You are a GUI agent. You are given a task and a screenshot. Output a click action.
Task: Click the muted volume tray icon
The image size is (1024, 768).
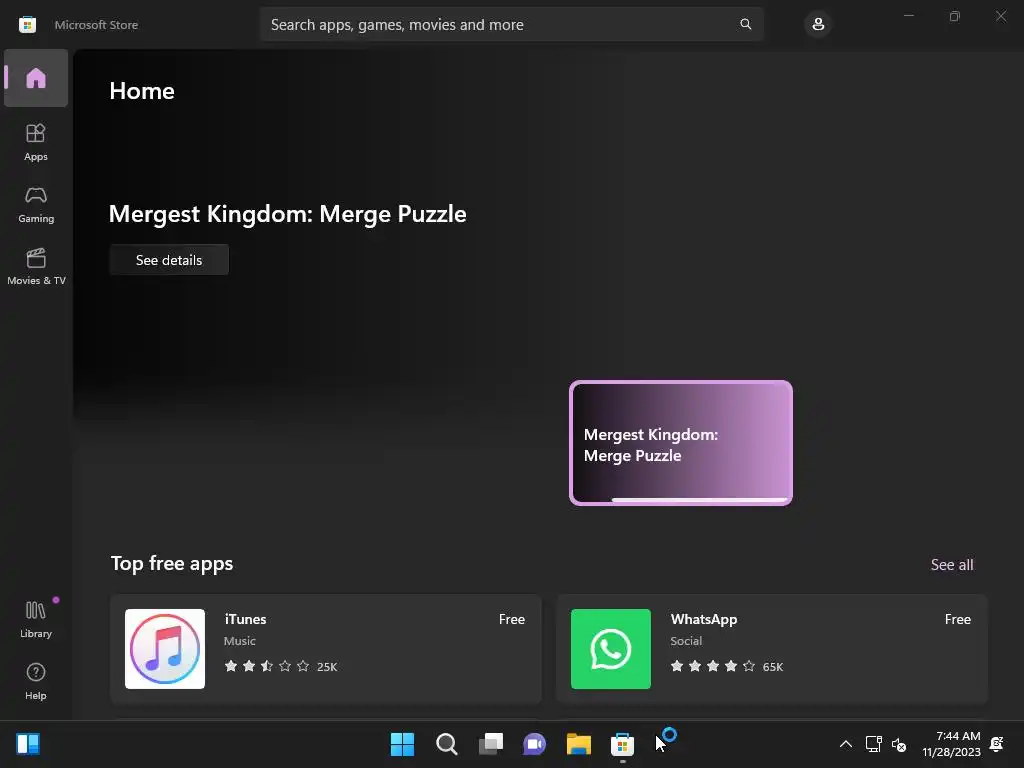[x=899, y=744]
